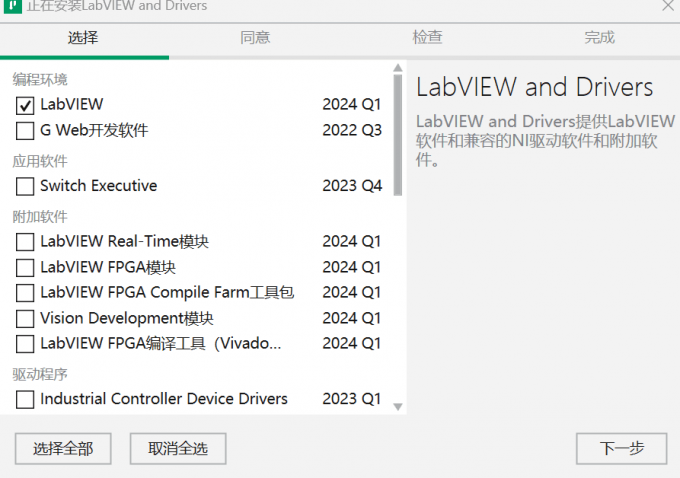
Task: Select the LabVIEW FPGA模块 label
Action: pos(108,267)
